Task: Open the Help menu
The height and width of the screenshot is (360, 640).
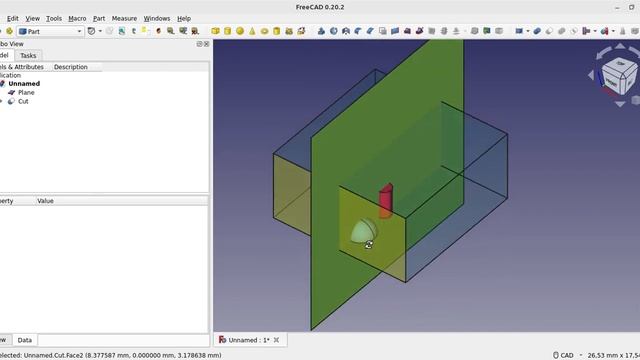Action: (184, 18)
